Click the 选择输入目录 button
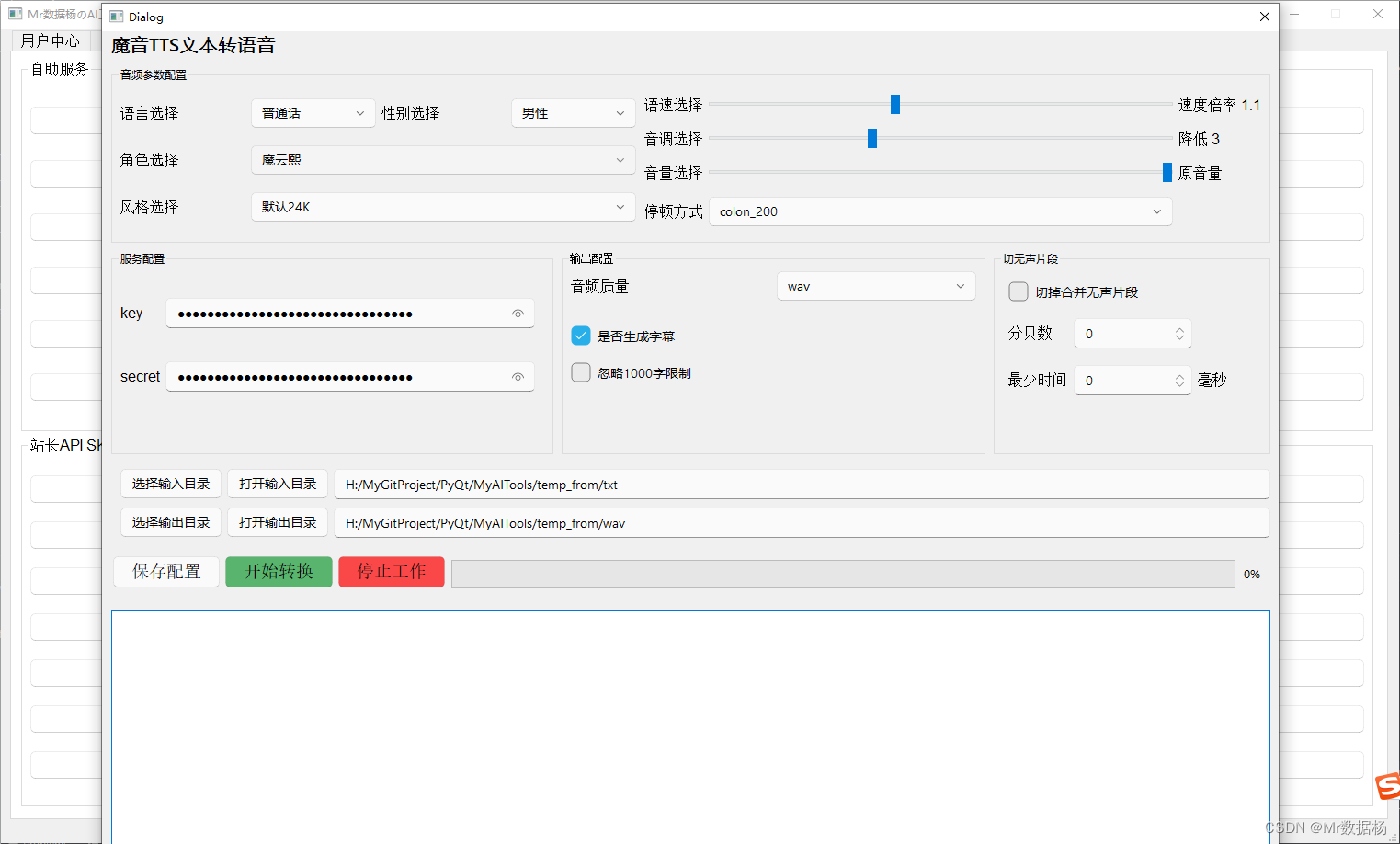 pos(171,484)
